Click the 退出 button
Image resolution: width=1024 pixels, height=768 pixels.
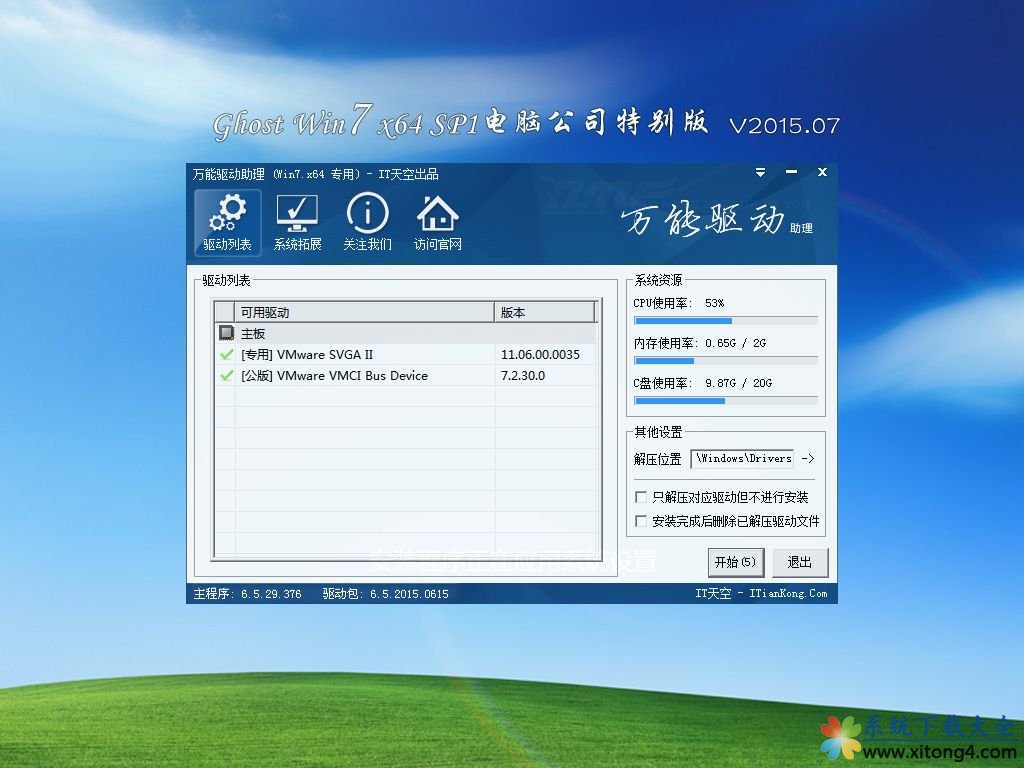(800, 562)
